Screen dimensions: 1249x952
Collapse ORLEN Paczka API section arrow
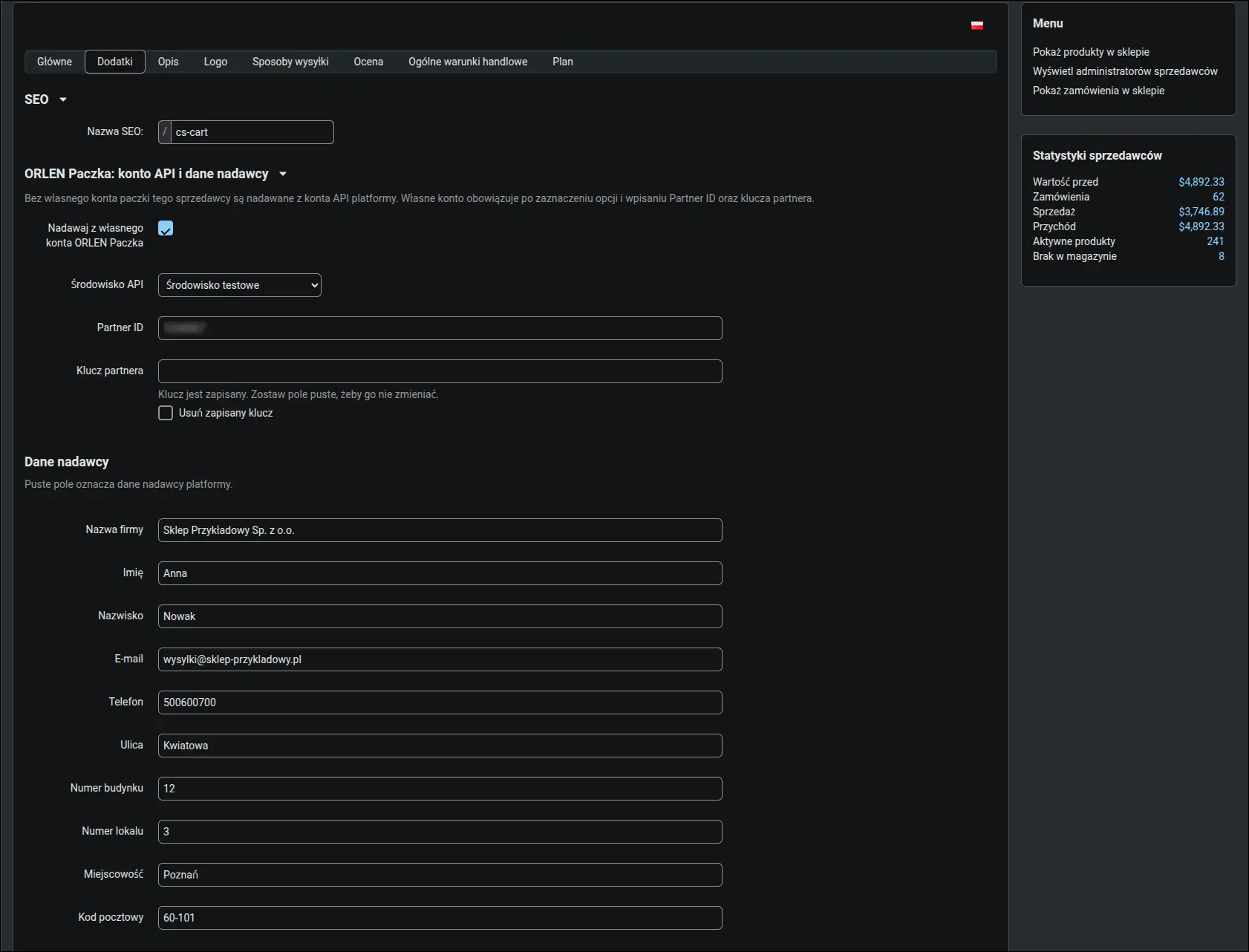click(x=283, y=174)
